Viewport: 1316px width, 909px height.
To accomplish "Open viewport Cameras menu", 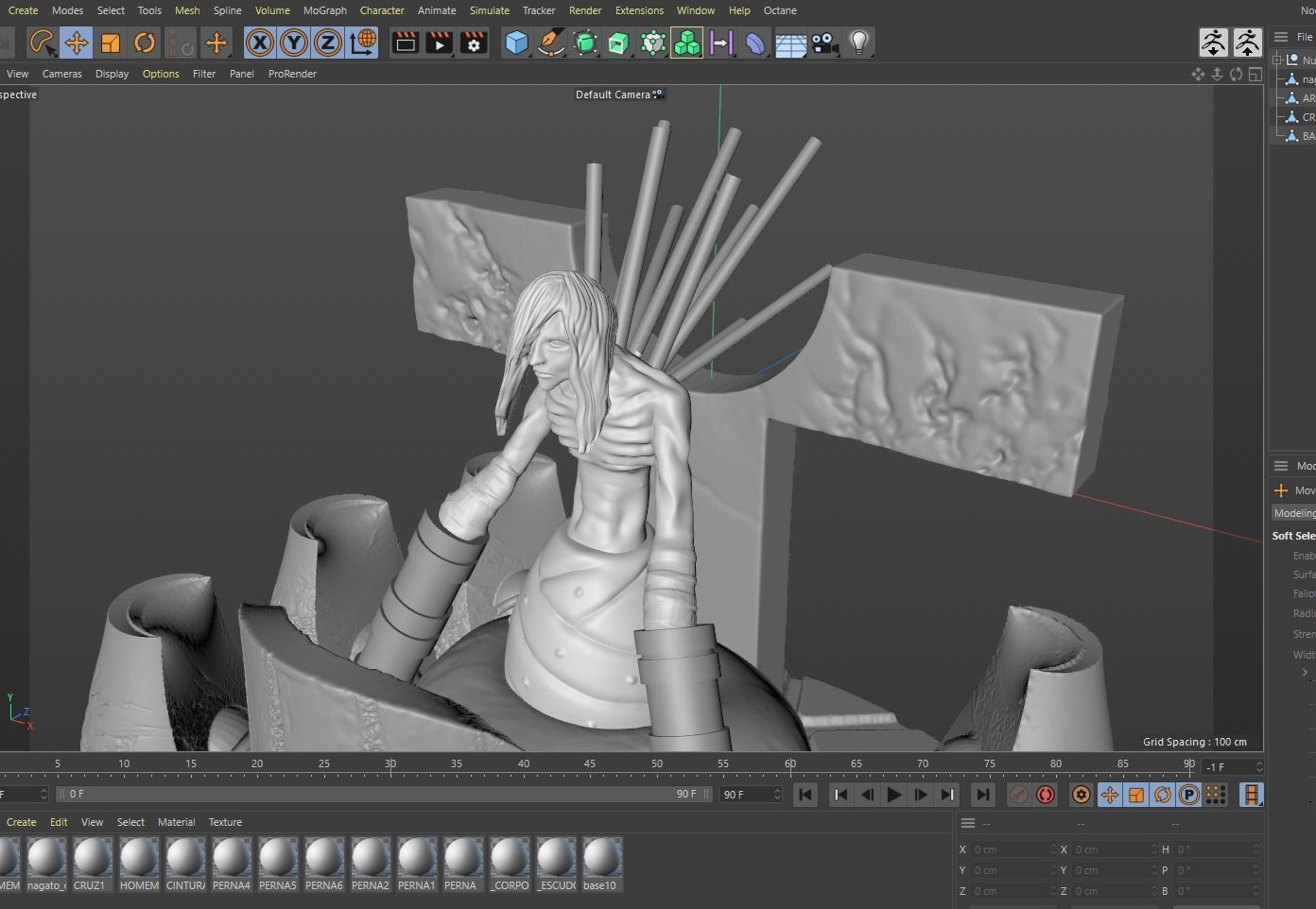I will [61, 74].
